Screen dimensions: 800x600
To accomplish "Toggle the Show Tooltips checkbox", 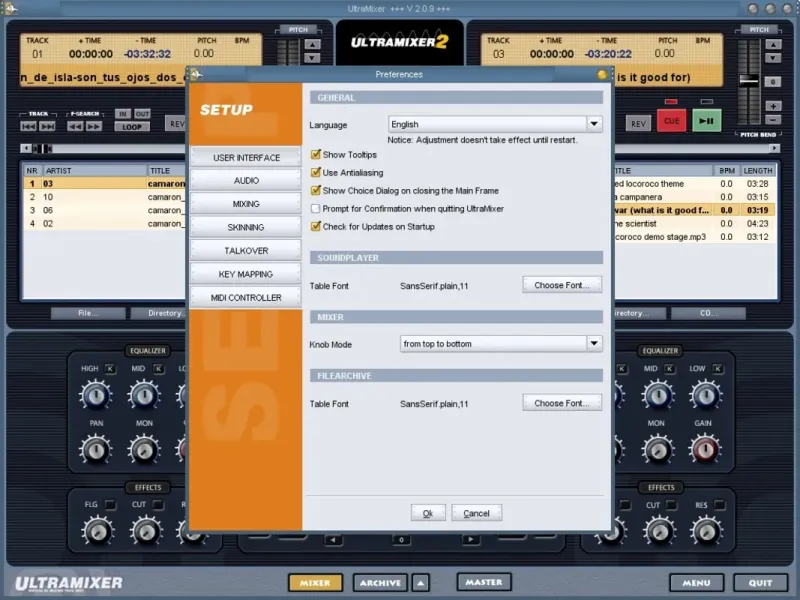I will click(x=316, y=154).
